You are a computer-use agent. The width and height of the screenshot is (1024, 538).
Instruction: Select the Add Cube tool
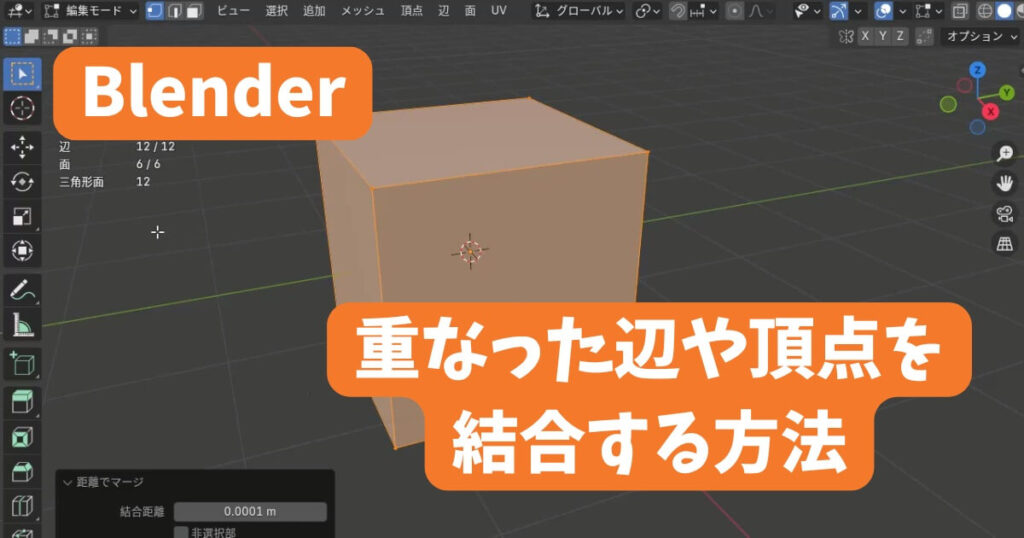coord(22,364)
